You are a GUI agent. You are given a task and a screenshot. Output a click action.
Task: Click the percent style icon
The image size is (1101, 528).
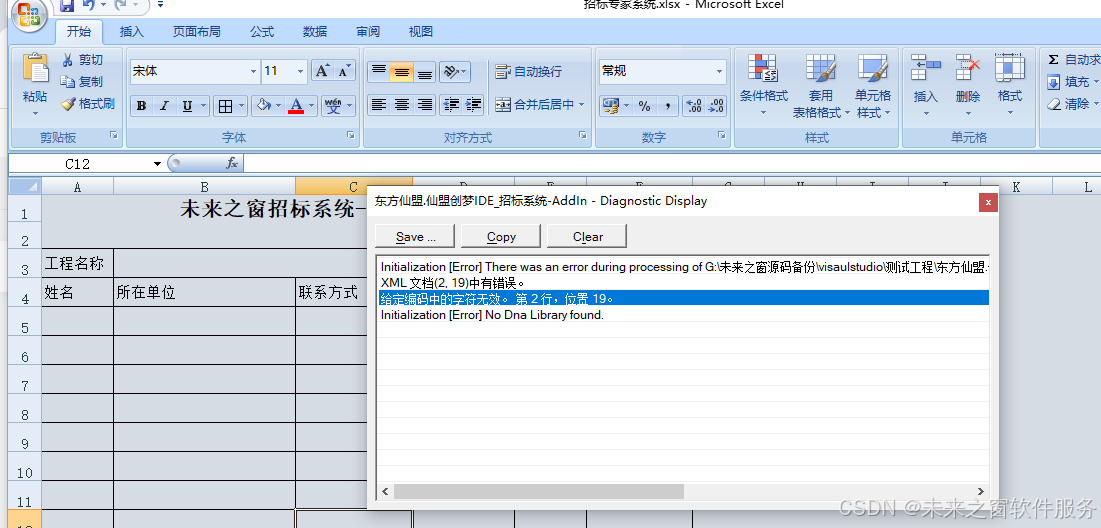click(645, 106)
